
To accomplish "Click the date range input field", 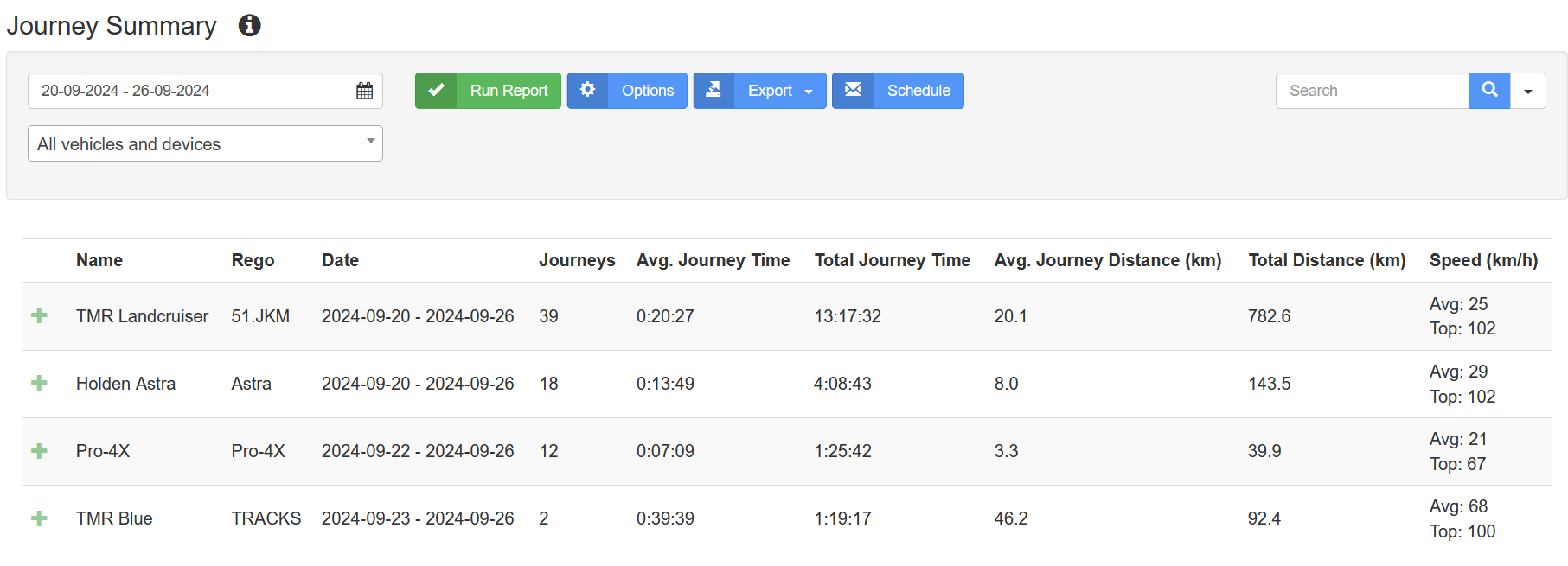I will (x=205, y=91).
